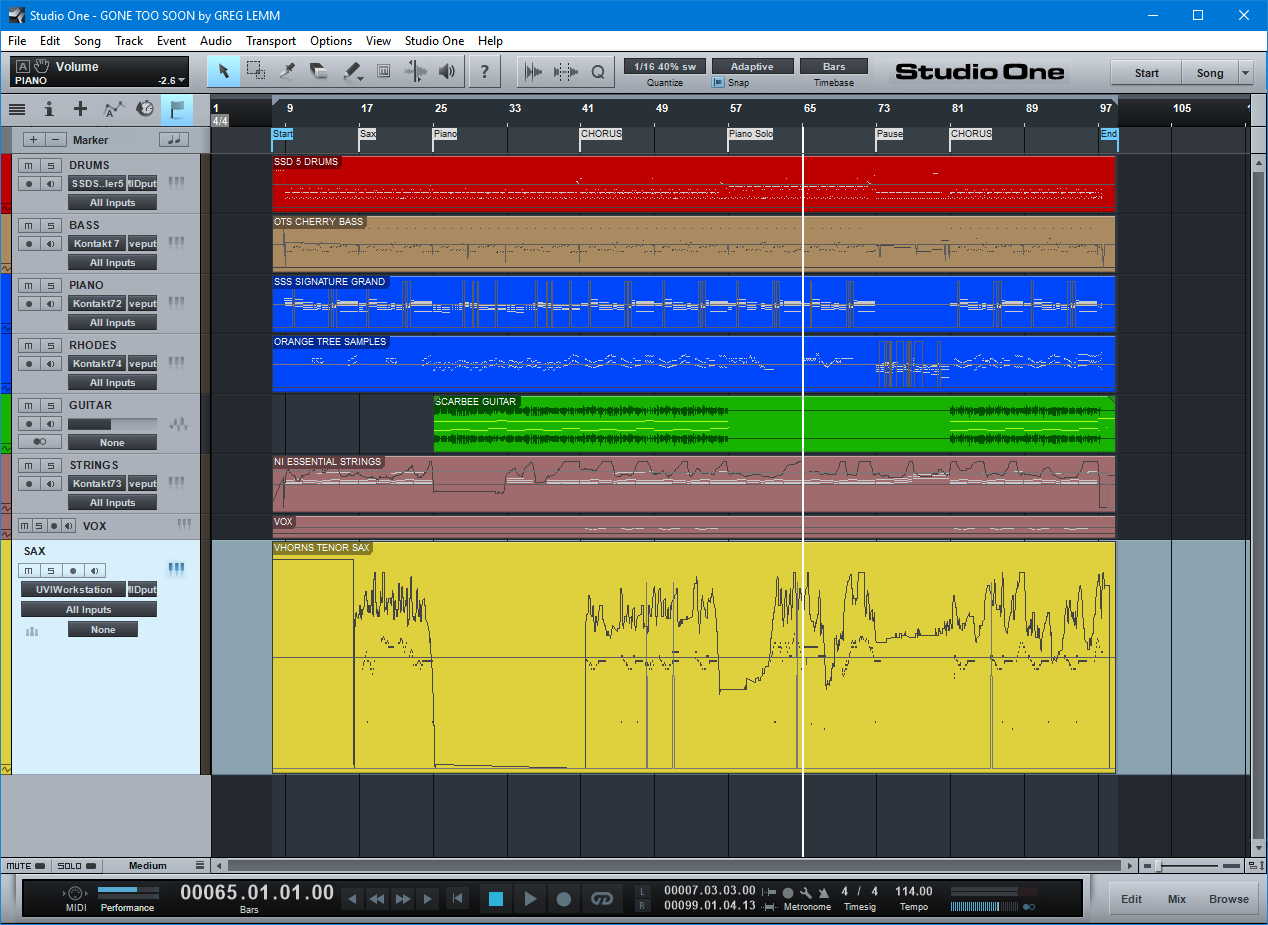
Task: Select the Bend tool
Action: coord(415,71)
